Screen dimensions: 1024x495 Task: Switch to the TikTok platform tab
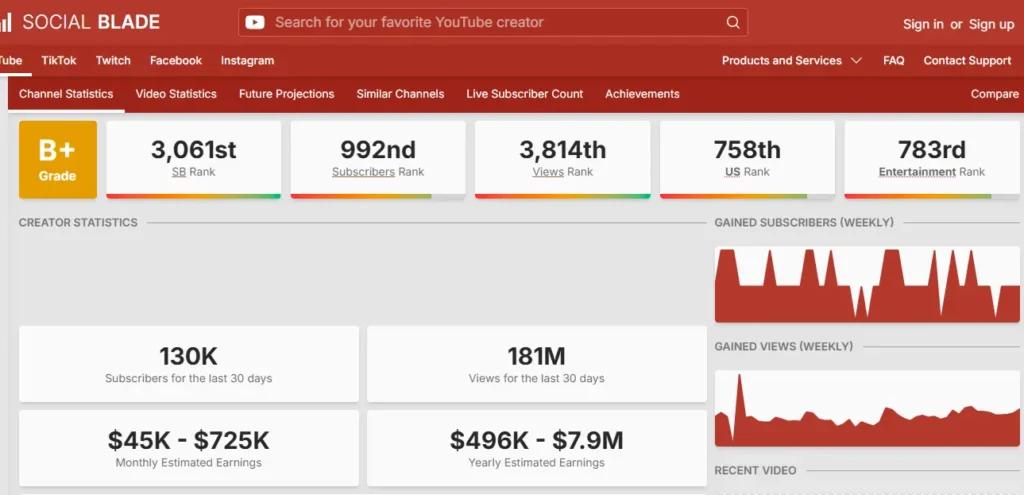tap(59, 60)
